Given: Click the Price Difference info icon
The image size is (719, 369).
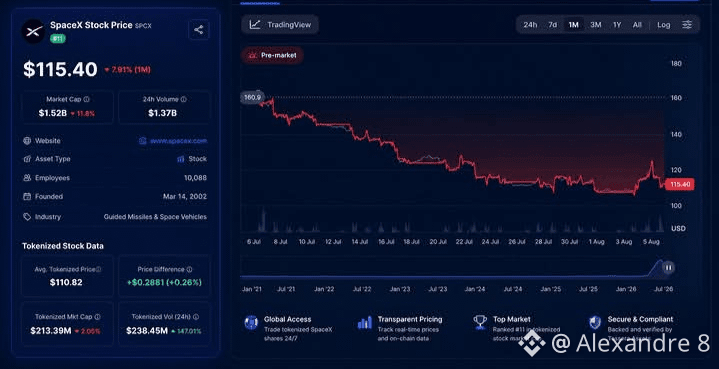Looking at the screenshot, I should tap(189, 270).
